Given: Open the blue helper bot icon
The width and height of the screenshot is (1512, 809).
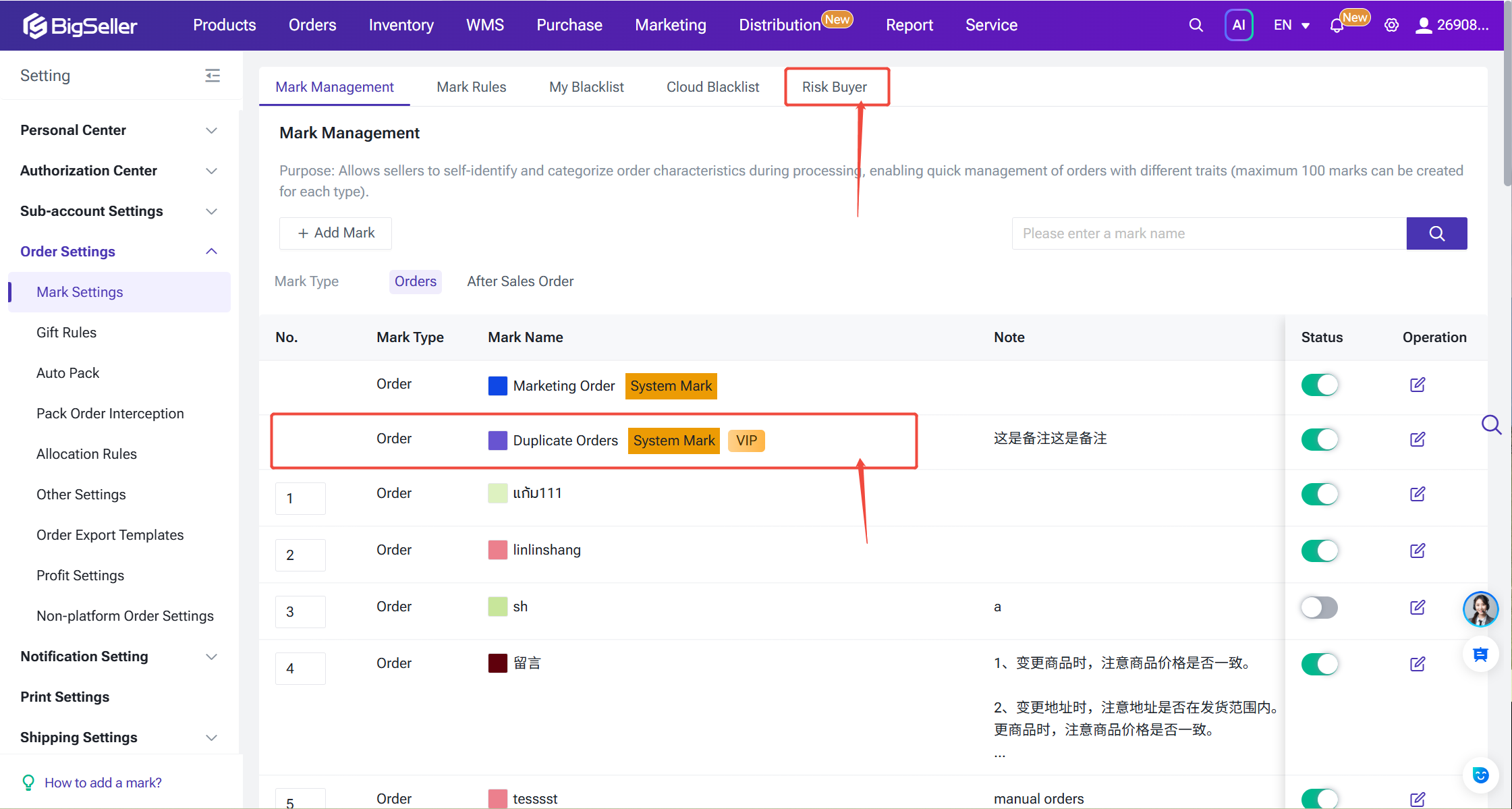Looking at the screenshot, I should pyautogui.click(x=1480, y=775).
